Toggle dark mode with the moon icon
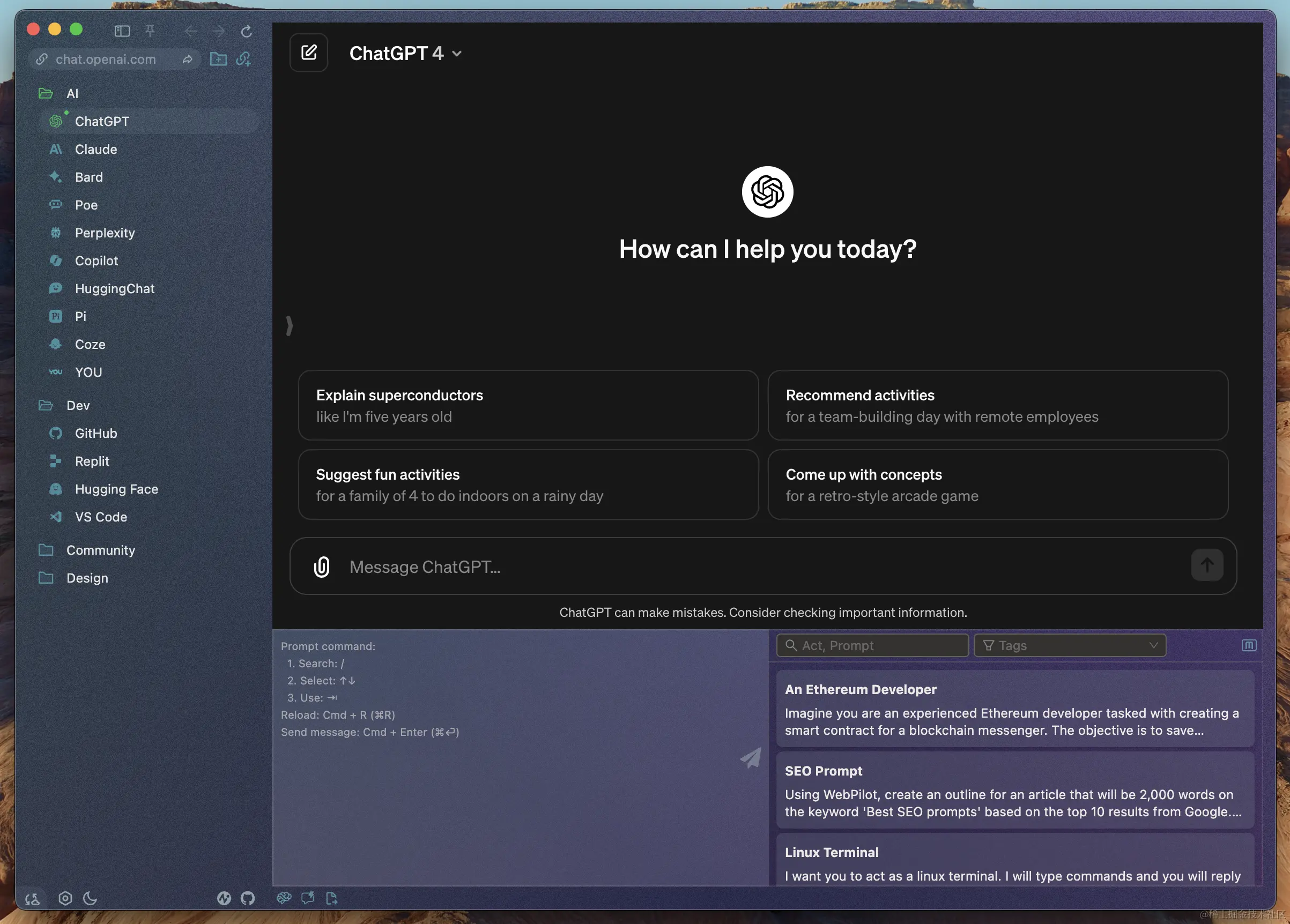The image size is (1290, 924). tap(90, 898)
